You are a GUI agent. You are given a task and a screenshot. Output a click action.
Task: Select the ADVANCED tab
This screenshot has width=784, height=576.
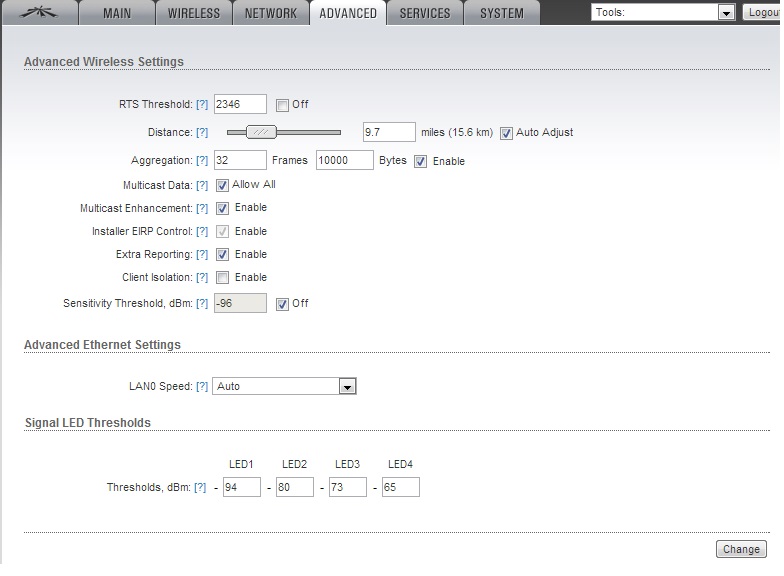(348, 12)
